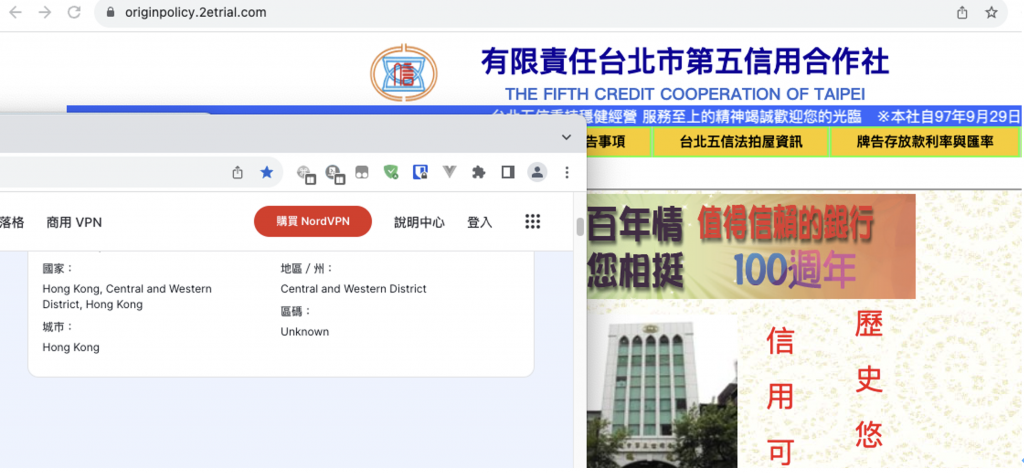Open the profile avatar menu

(537, 172)
